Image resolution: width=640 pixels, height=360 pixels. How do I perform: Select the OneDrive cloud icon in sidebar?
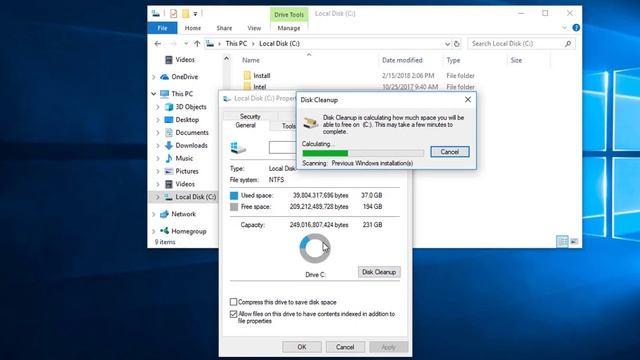pos(164,77)
